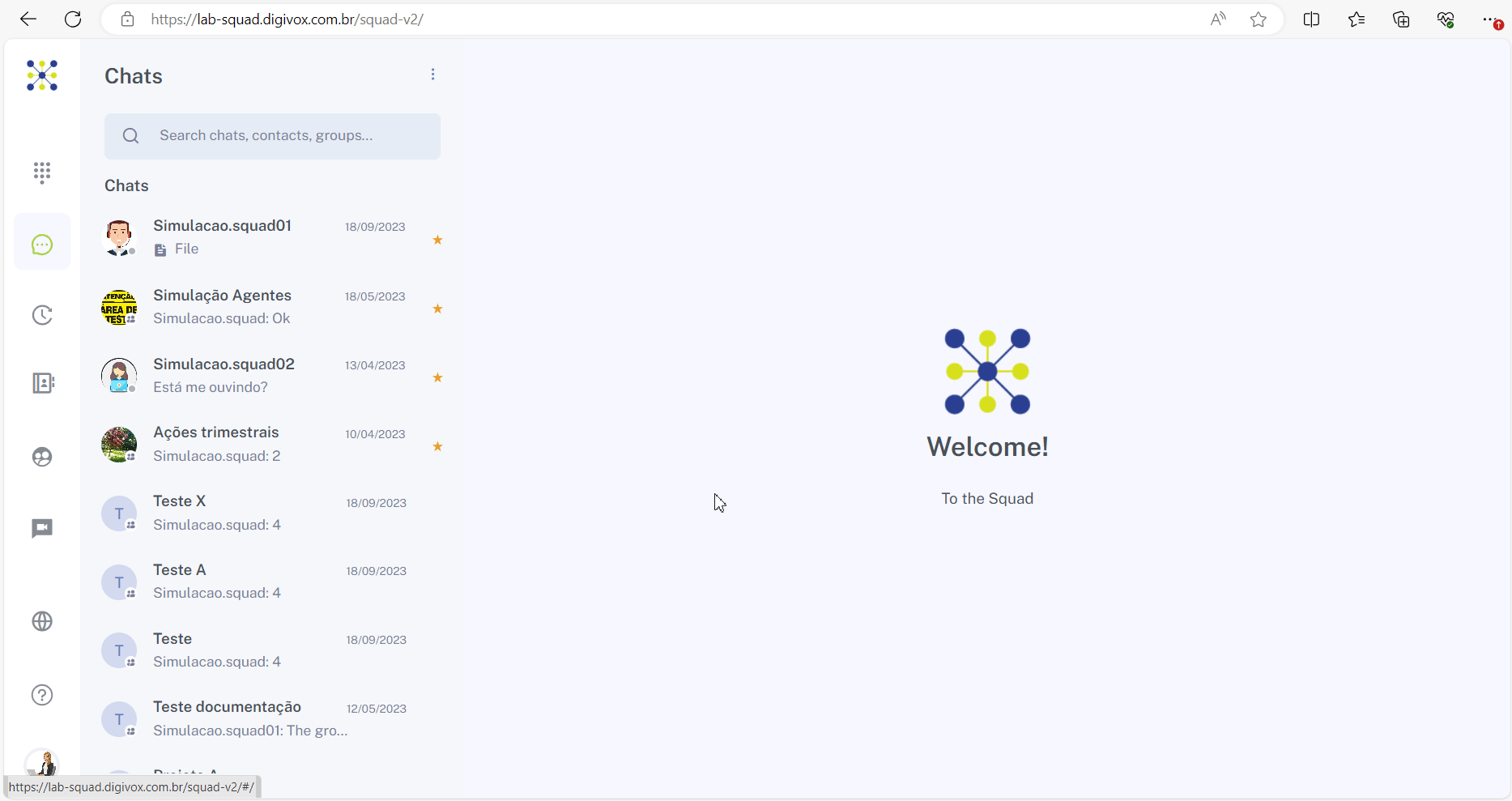Viewport: 1512px width, 801px height.
Task: Open the video meeting icon in sidebar
Action: tap(42, 529)
